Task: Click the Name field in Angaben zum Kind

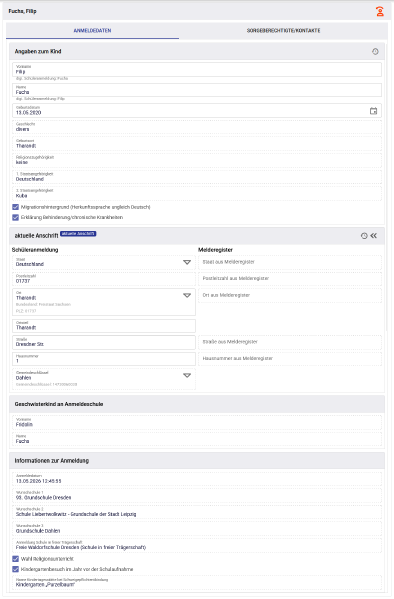Action: [x=197, y=90]
